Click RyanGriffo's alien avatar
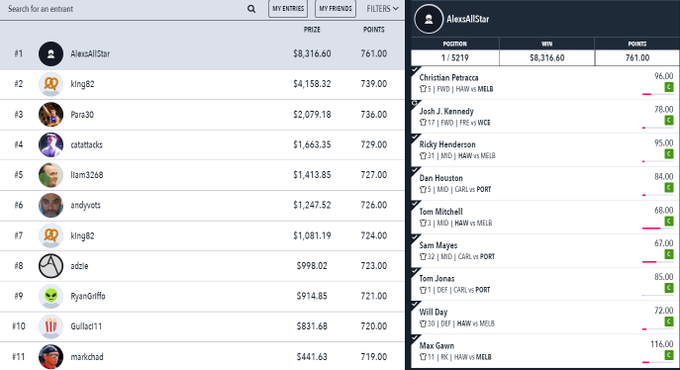 click(x=51, y=296)
